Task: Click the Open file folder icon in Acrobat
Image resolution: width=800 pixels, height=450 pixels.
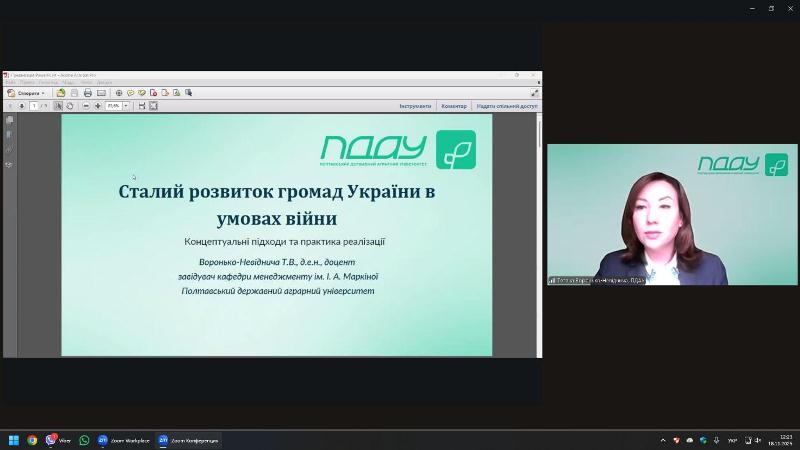Action: pos(61,93)
